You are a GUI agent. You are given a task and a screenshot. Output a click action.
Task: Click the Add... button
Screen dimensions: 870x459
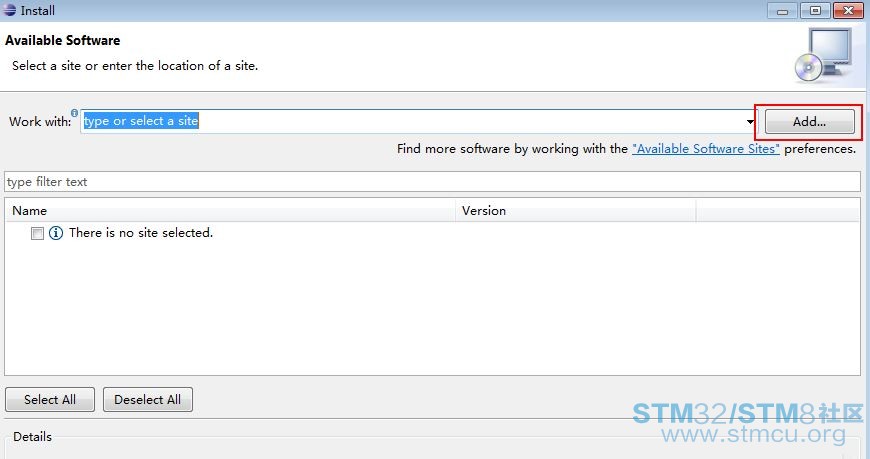810,122
